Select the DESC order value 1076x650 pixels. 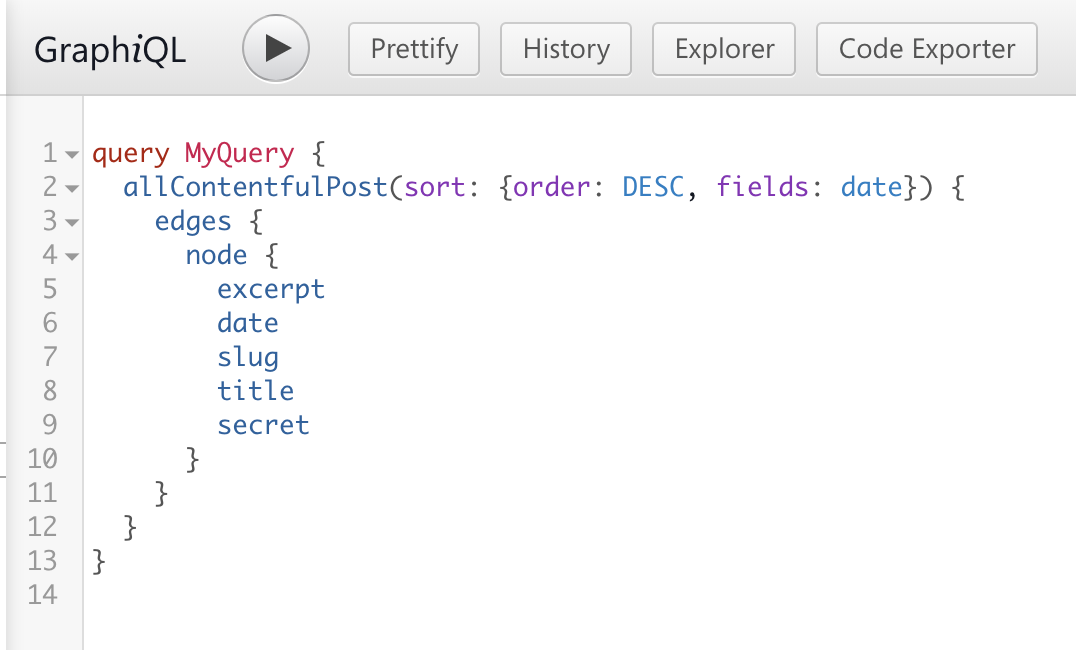[x=653, y=187]
